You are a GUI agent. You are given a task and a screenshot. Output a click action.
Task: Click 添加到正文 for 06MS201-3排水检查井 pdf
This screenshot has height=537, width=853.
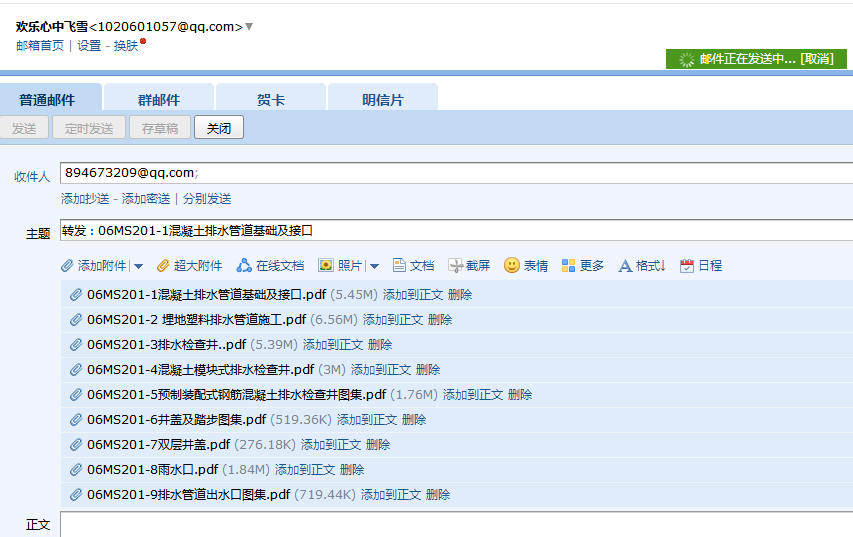pos(333,345)
